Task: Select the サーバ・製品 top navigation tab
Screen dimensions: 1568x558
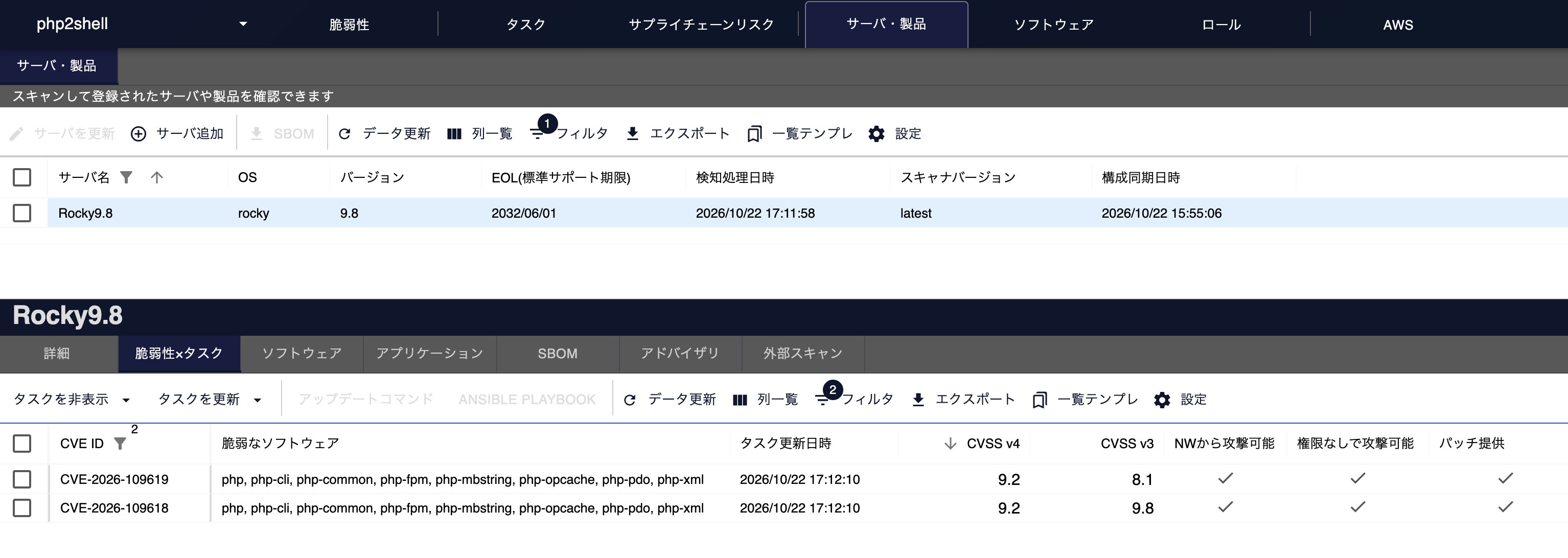Action: (886, 25)
